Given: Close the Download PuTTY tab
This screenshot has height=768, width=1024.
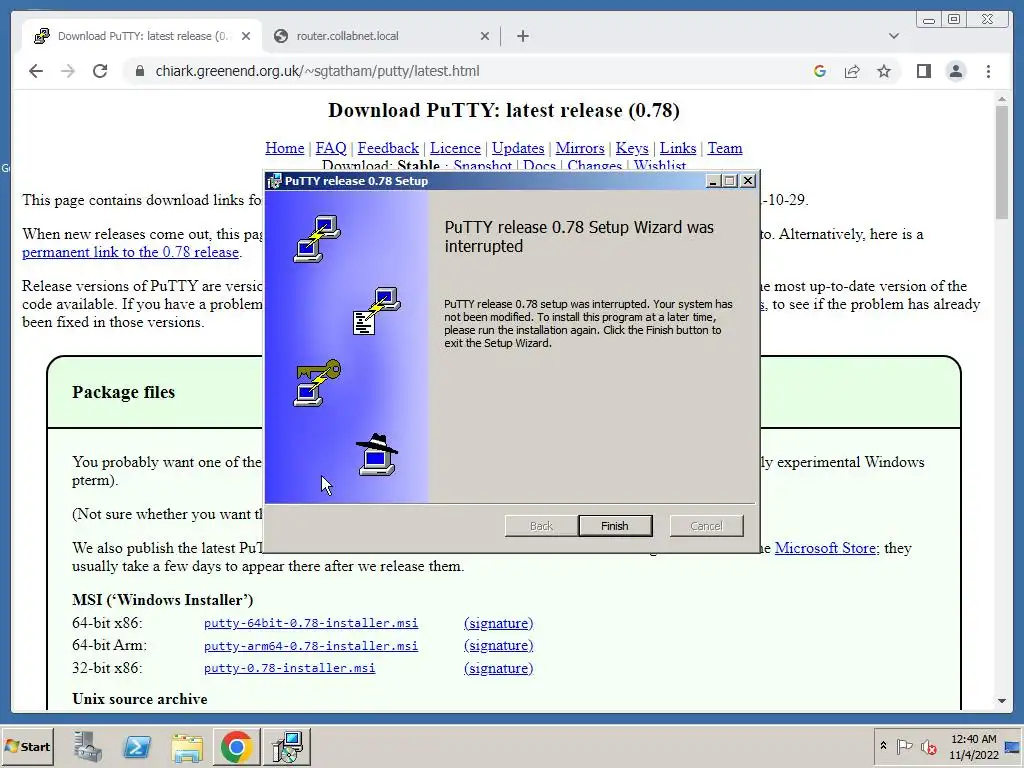Looking at the screenshot, I should point(246,36).
